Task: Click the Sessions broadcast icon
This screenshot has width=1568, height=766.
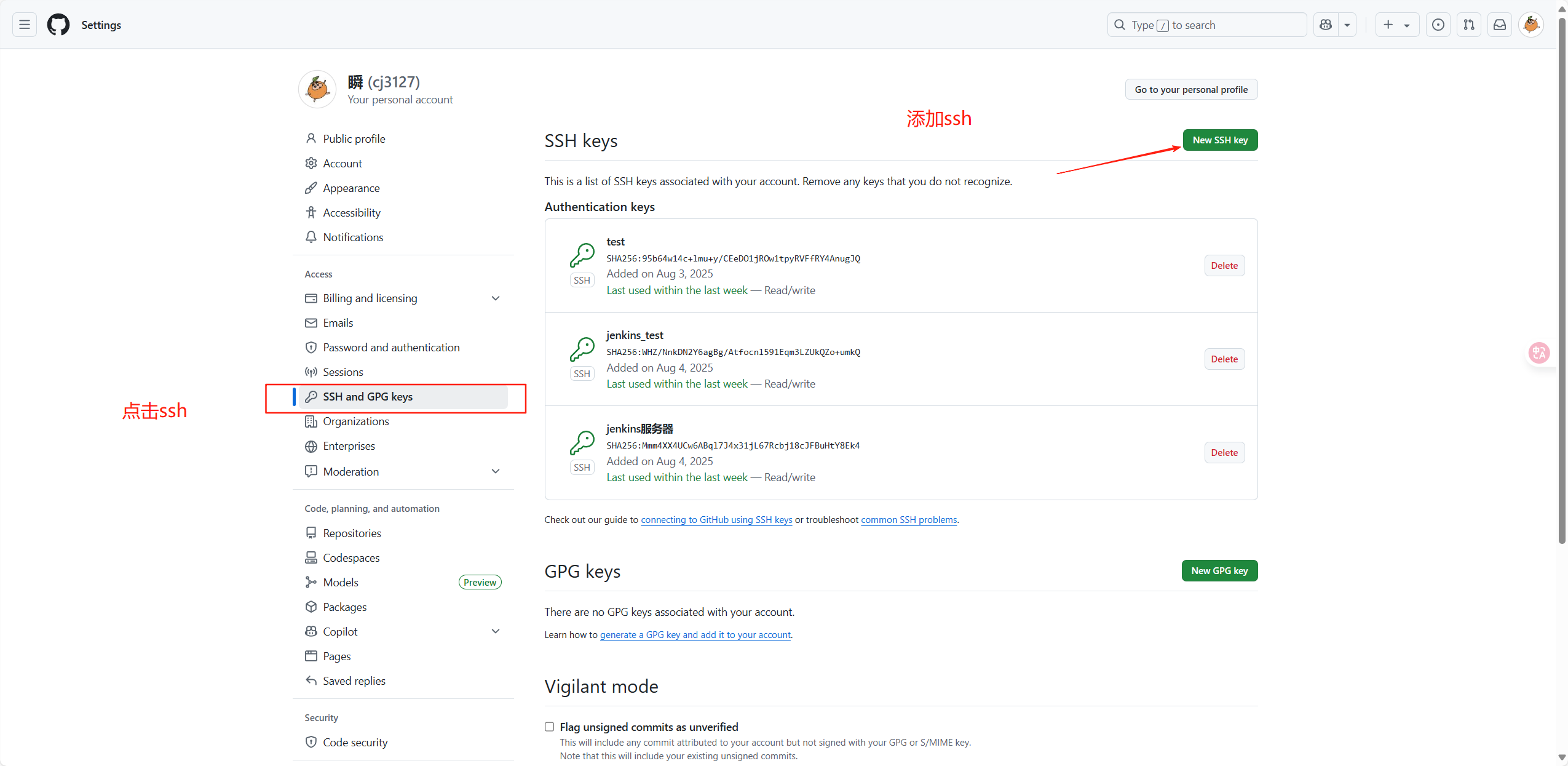Action: (x=311, y=372)
